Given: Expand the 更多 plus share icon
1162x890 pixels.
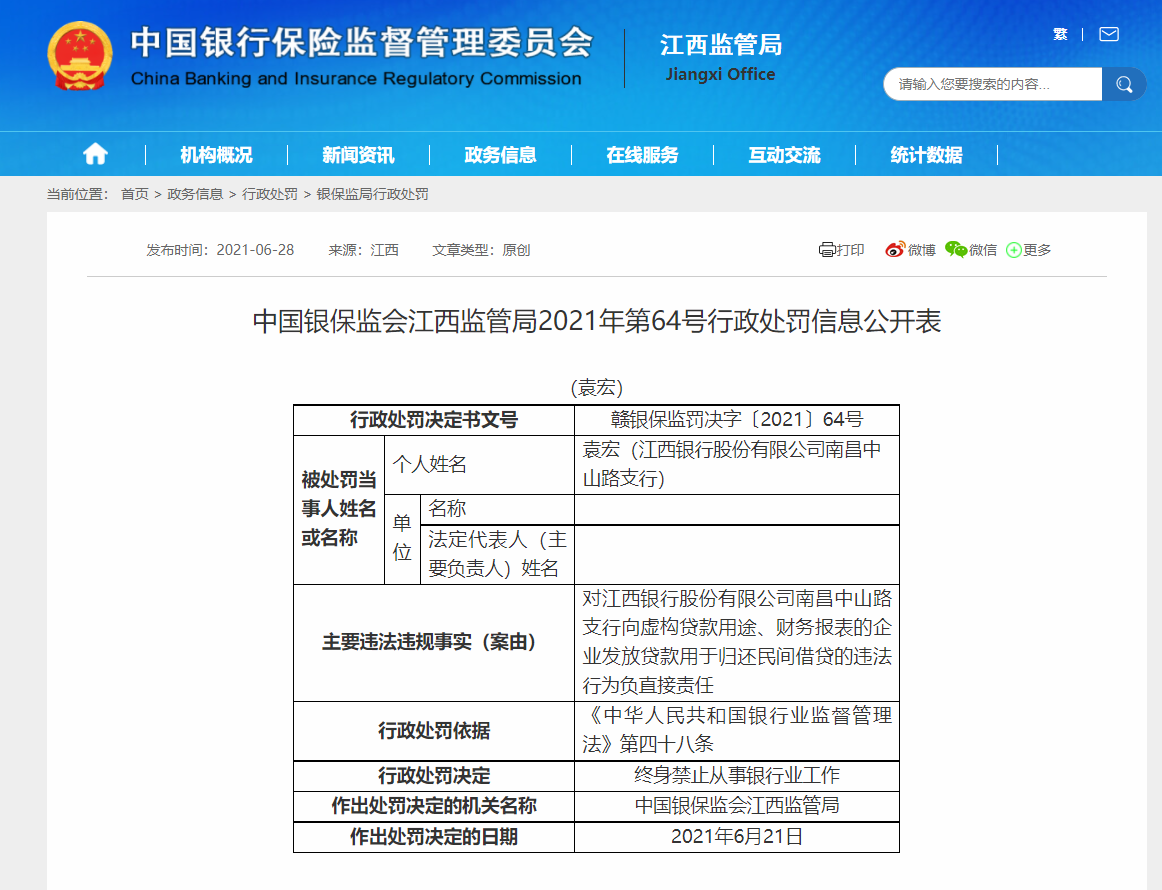Looking at the screenshot, I should point(1014,250).
